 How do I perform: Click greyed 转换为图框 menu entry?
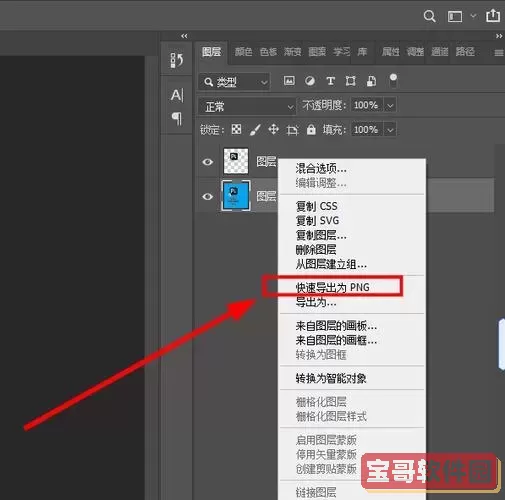[x=321, y=355]
